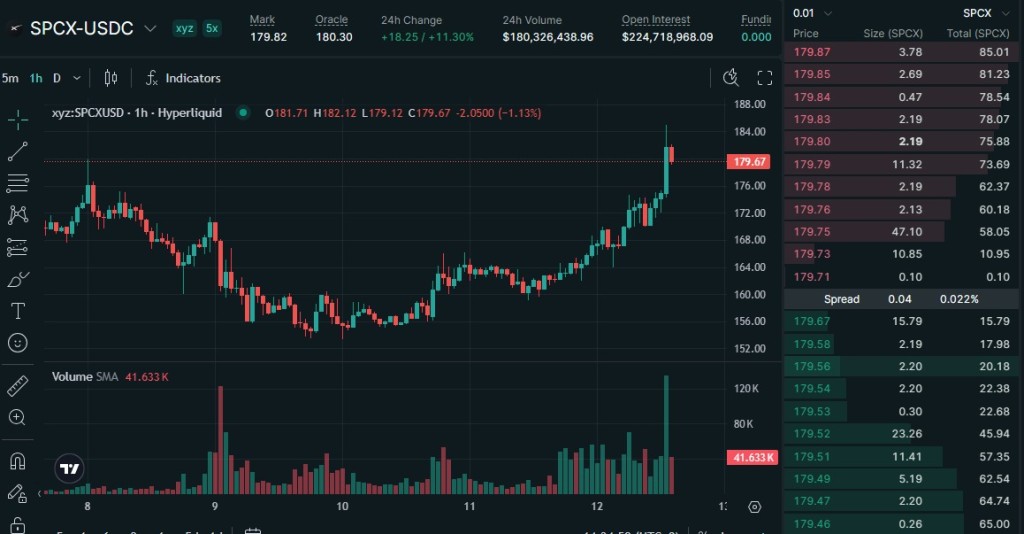
Task: Click bid price 179.51 in order book
Action: click(x=812, y=456)
